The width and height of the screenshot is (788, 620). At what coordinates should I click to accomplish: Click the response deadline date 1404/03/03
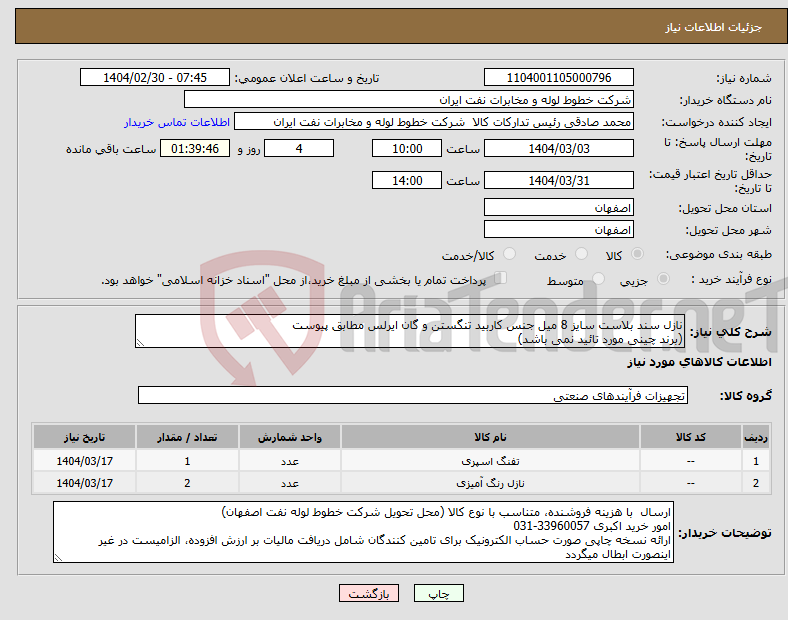coord(558,148)
